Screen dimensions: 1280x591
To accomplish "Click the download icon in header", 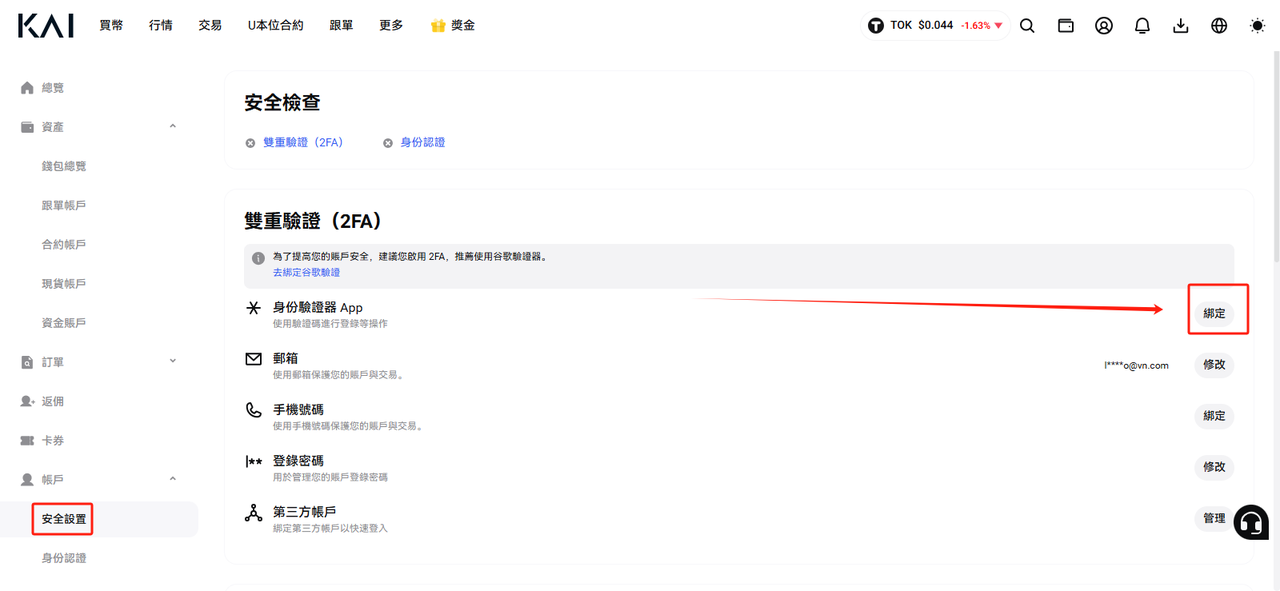I will point(1181,26).
